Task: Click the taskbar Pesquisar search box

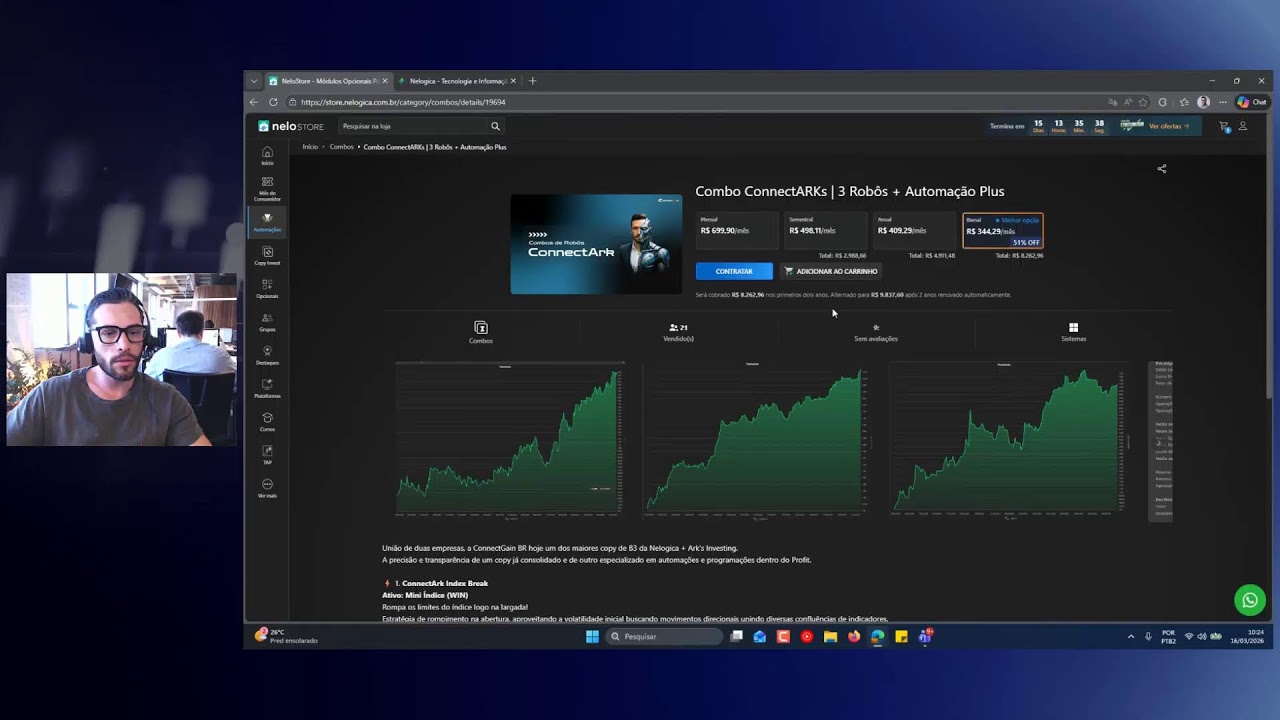Action: (665, 636)
